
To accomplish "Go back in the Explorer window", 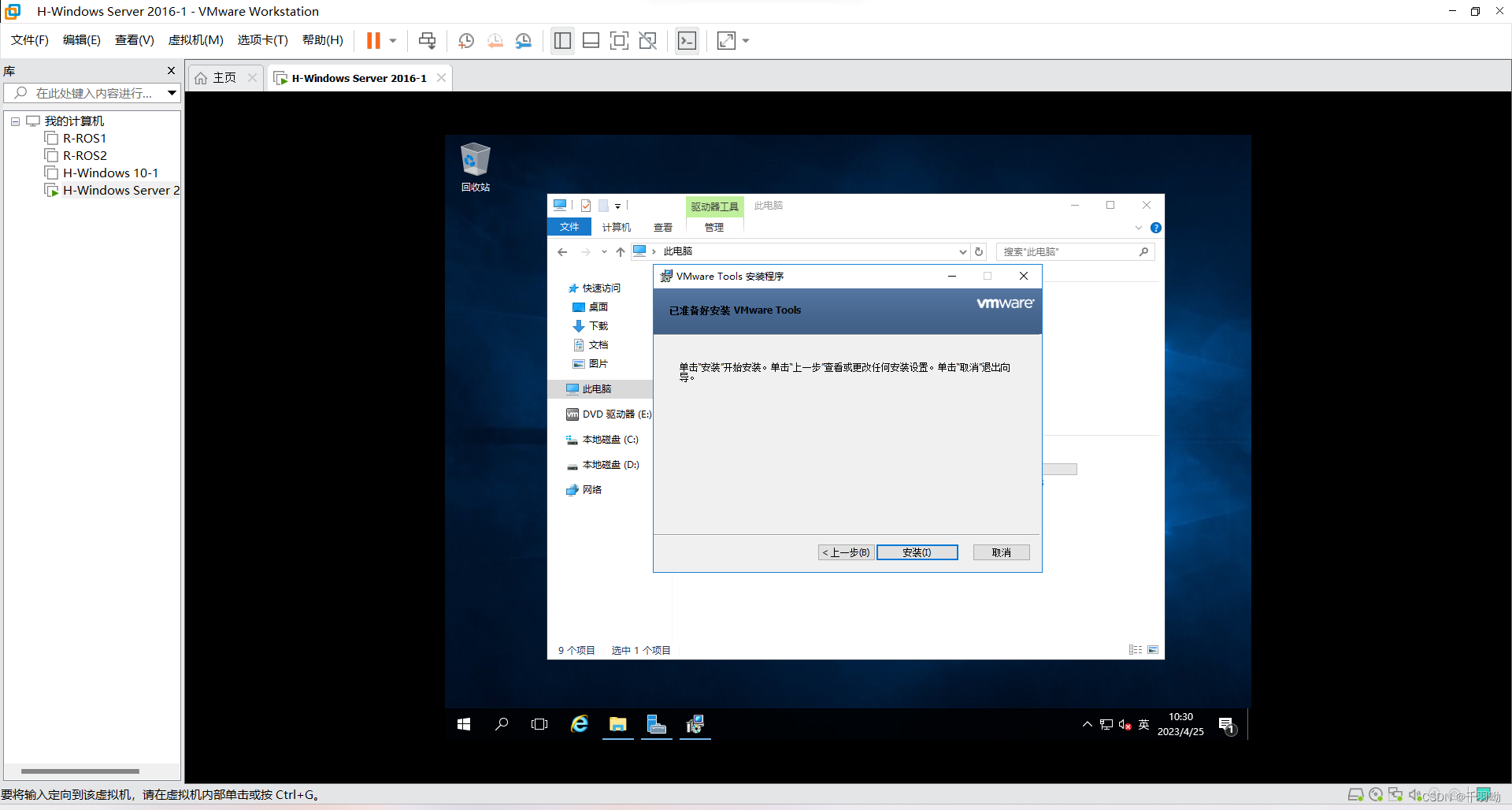I will coord(562,252).
